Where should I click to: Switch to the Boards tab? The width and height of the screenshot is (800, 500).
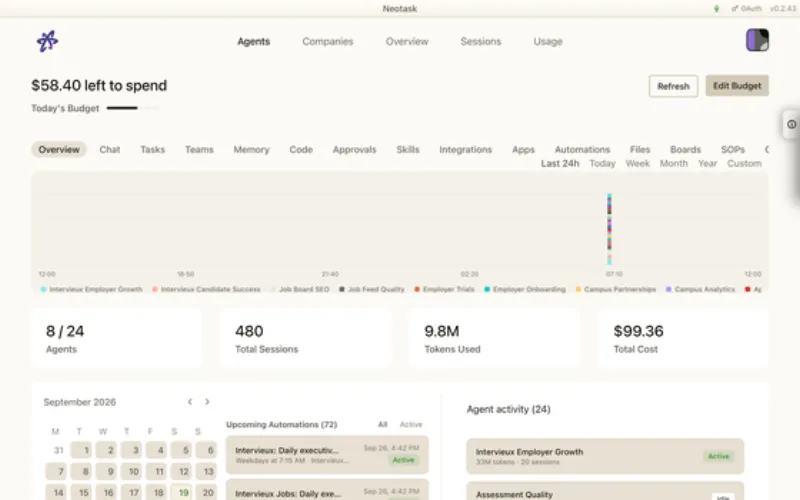tap(685, 149)
